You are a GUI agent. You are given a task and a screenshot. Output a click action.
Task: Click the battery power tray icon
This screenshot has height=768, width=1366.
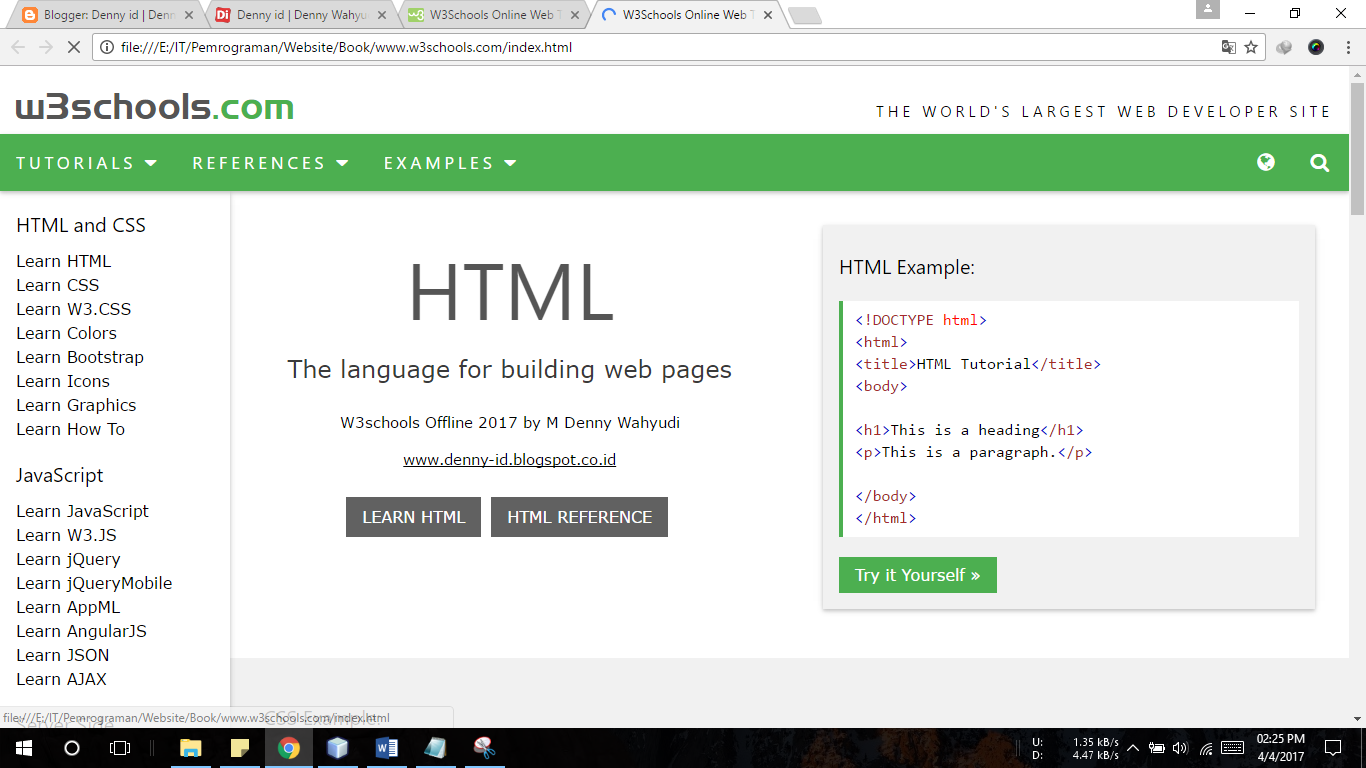point(1156,748)
